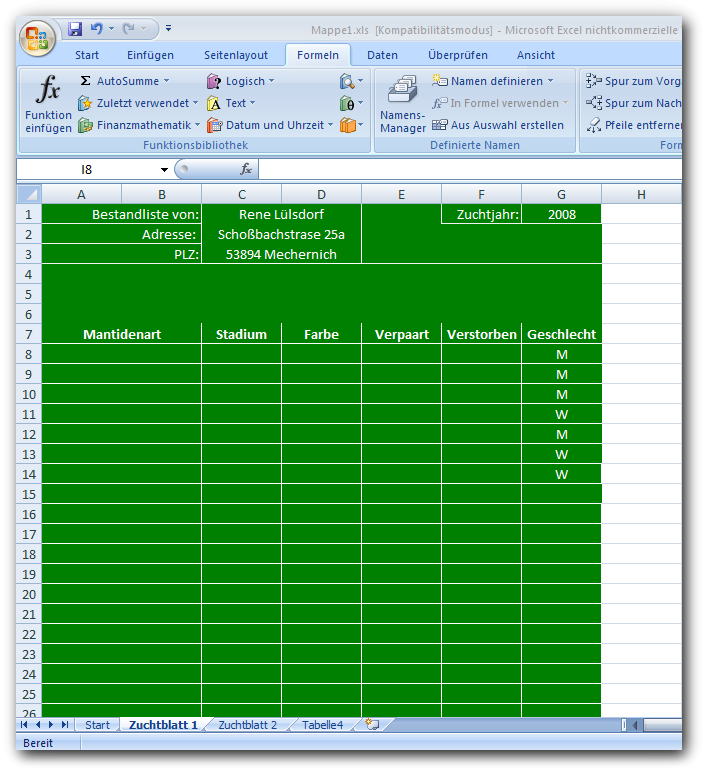
Task: Insert a new worksheet tab icon
Action: [x=372, y=724]
